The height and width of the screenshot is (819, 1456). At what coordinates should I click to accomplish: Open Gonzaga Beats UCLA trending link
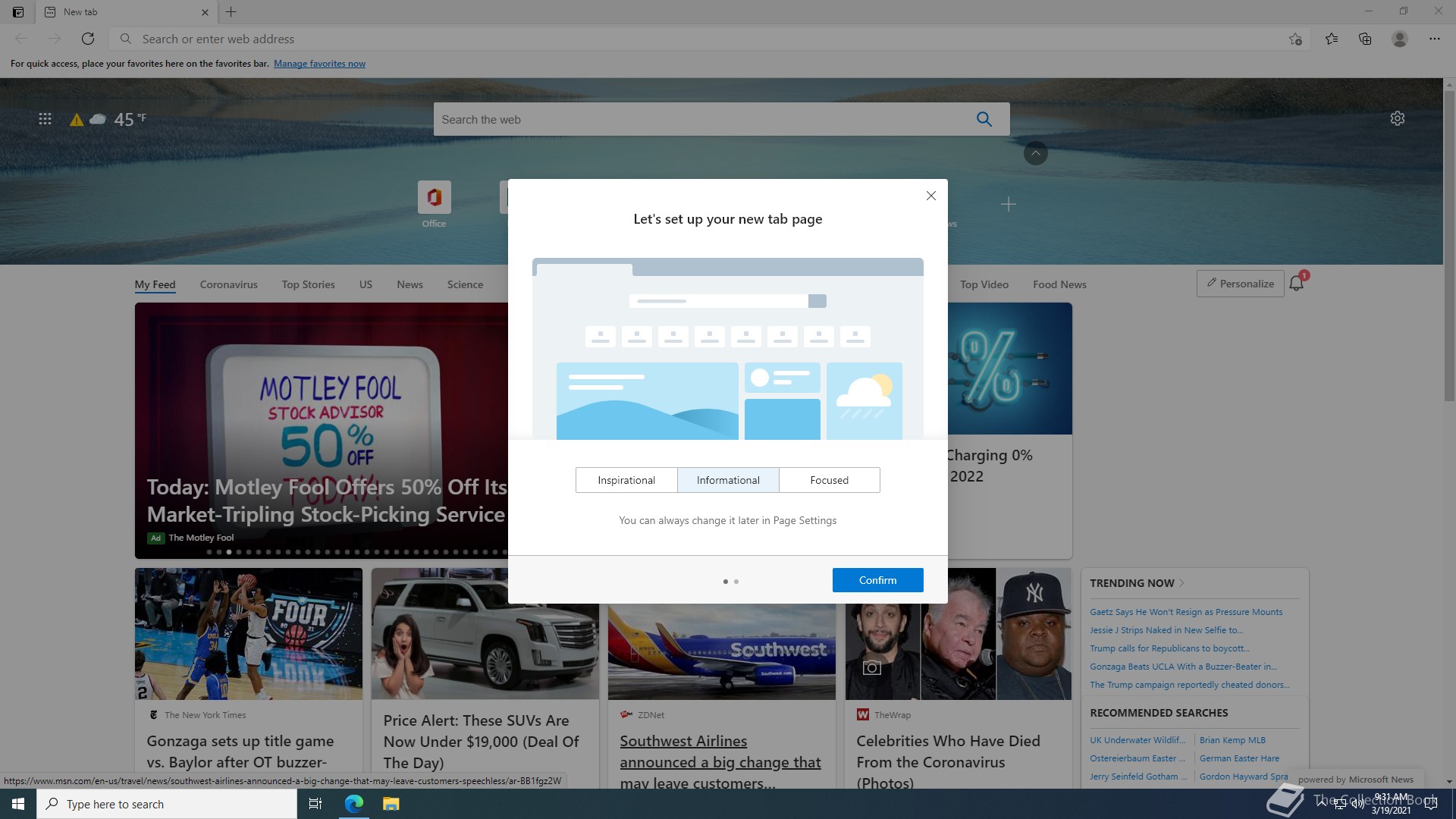1184,667
